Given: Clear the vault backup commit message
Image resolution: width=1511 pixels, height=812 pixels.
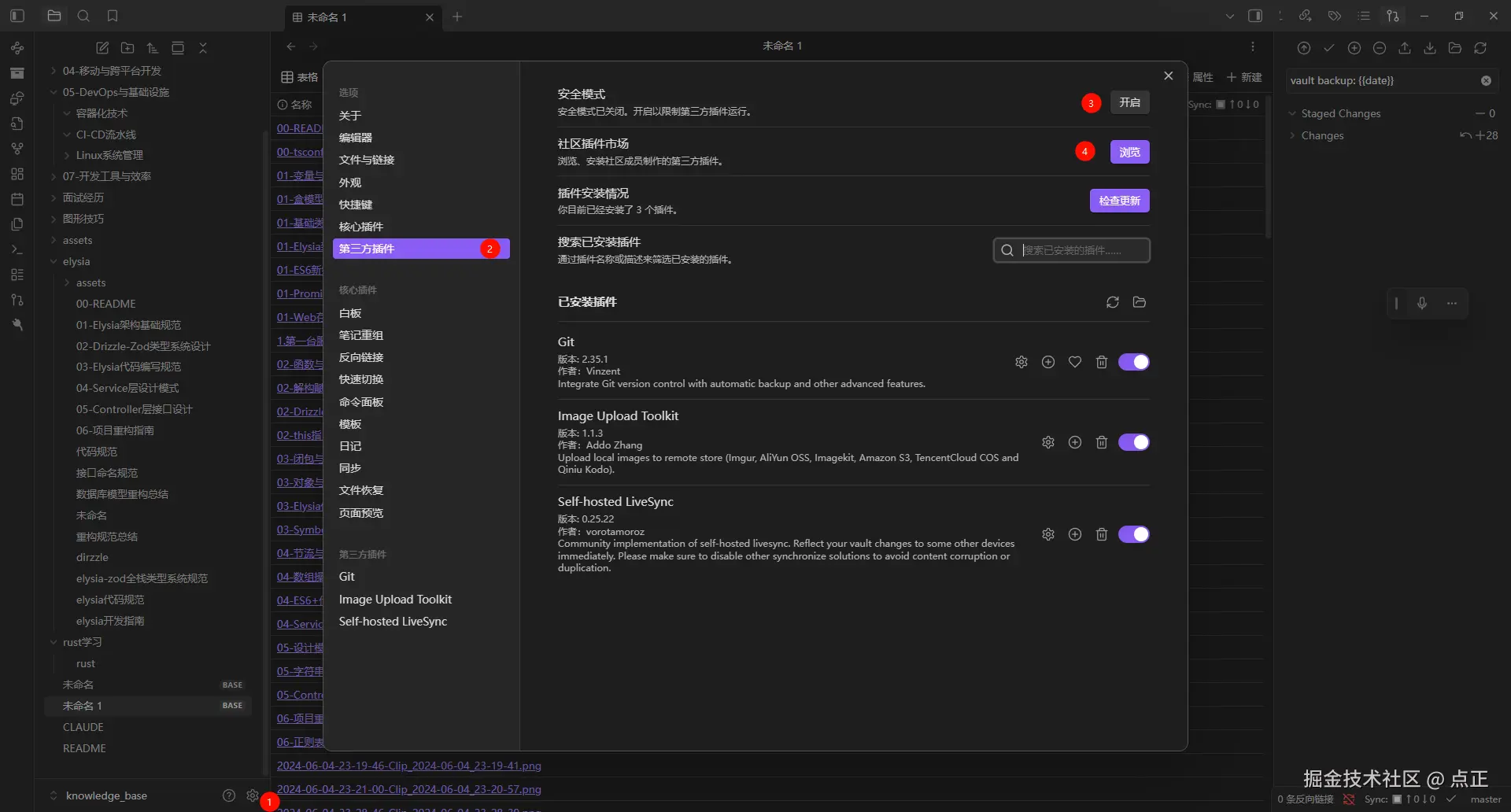Looking at the screenshot, I should coord(1486,80).
